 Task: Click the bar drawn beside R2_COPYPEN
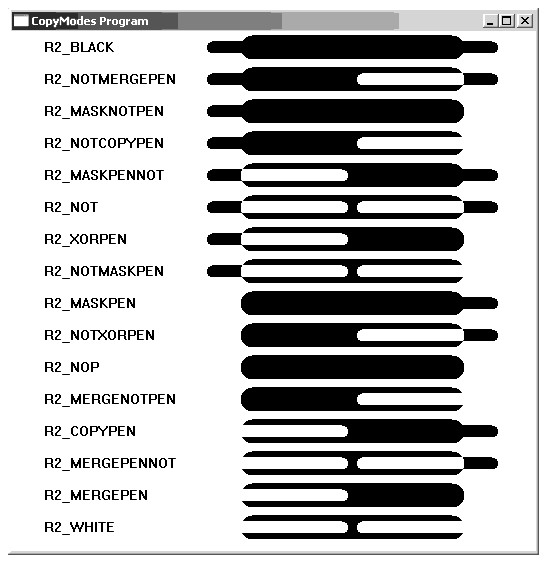point(369,431)
